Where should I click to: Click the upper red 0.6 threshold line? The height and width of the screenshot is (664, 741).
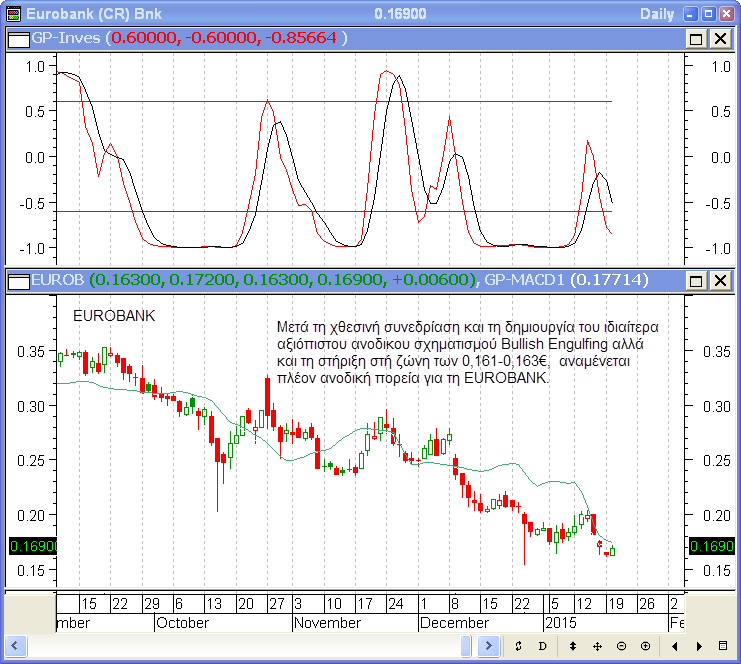click(x=334, y=102)
